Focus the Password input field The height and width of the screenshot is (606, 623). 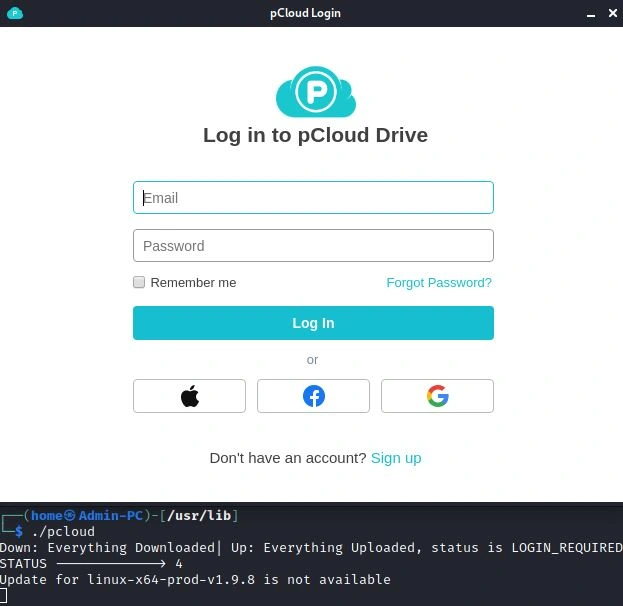click(313, 246)
